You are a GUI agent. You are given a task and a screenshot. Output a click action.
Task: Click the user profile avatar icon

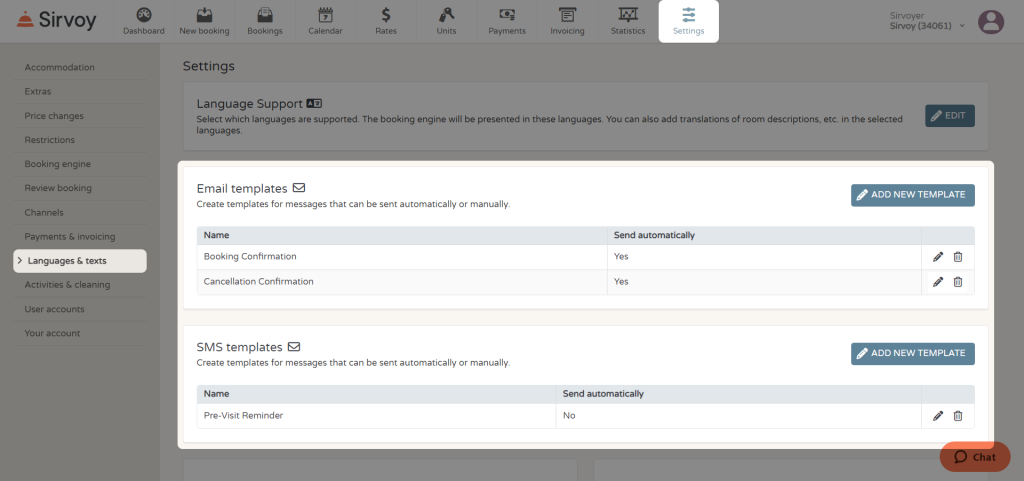coord(991,22)
